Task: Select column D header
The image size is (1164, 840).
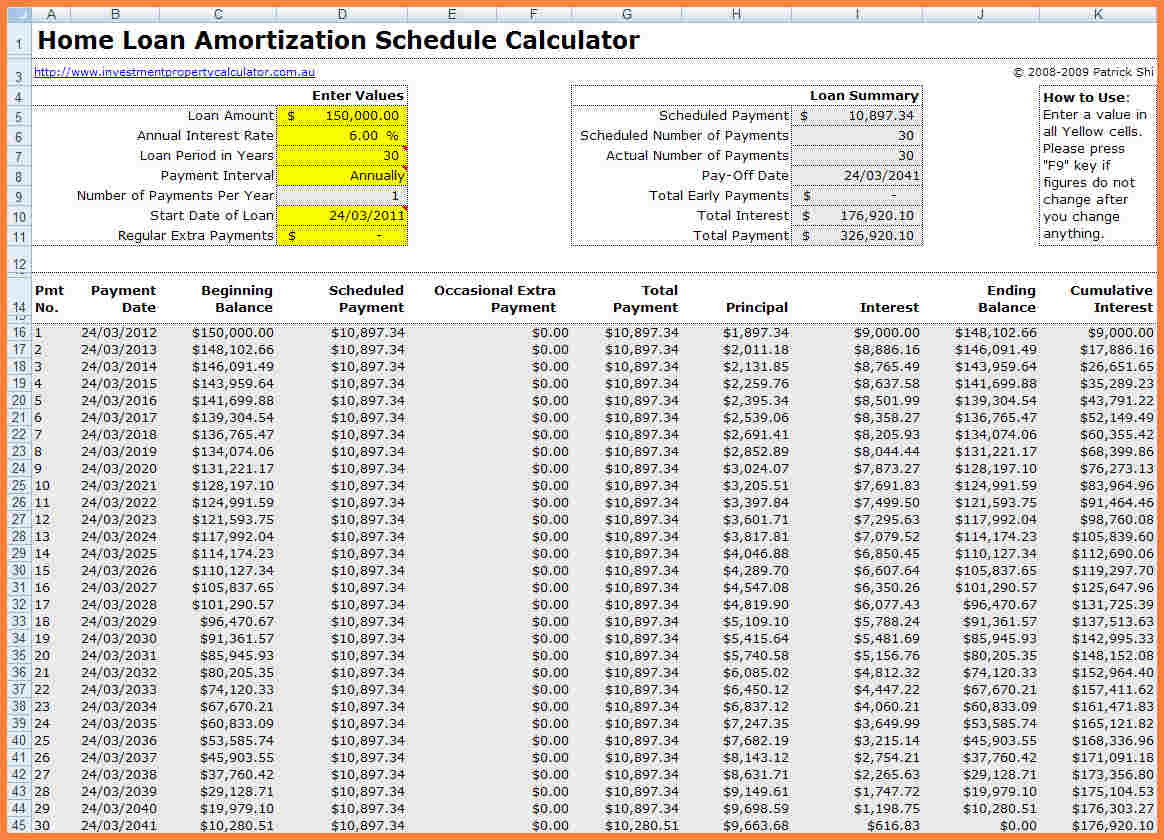Action: coord(341,14)
